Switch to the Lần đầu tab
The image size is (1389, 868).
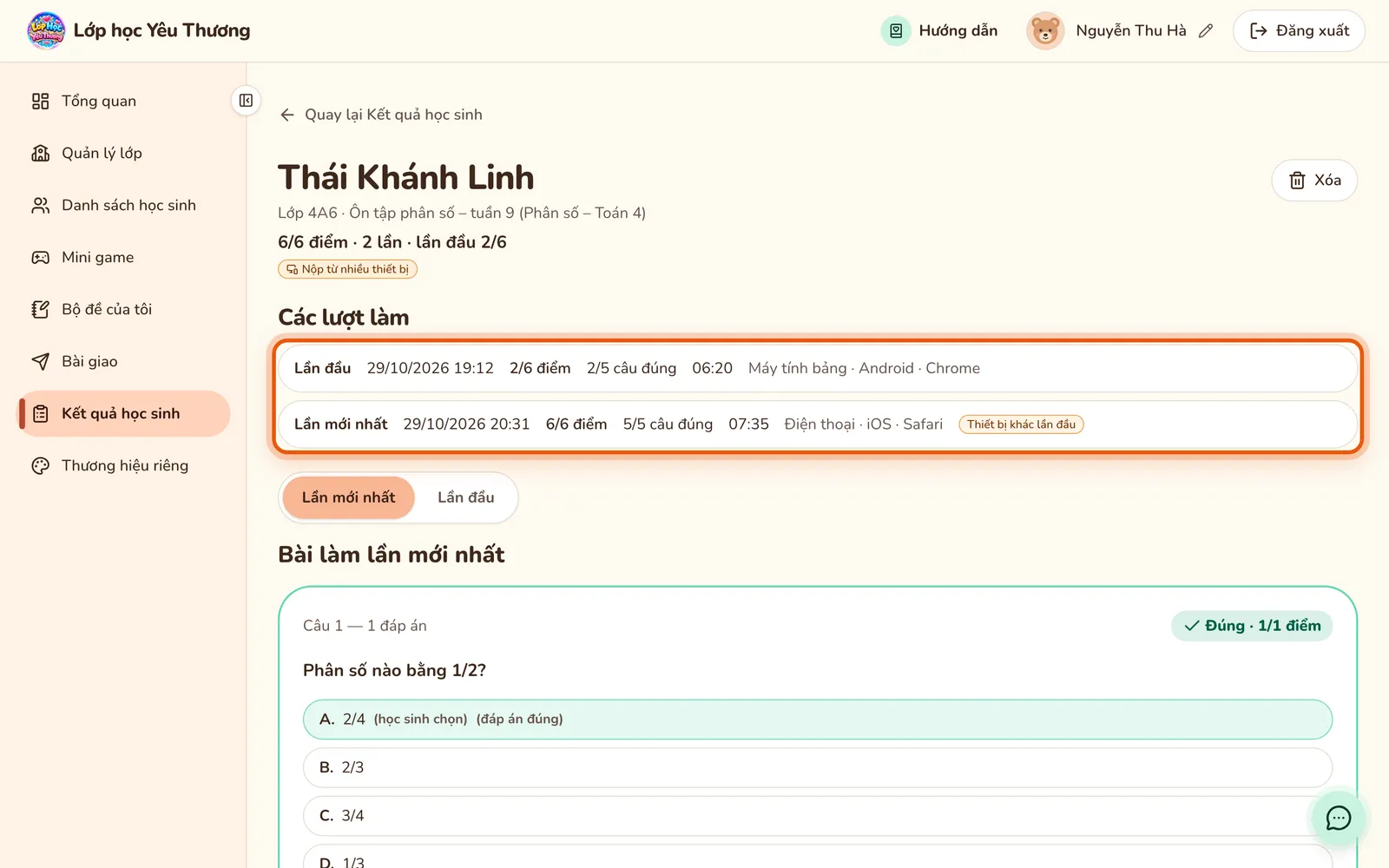tap(466, 497)
